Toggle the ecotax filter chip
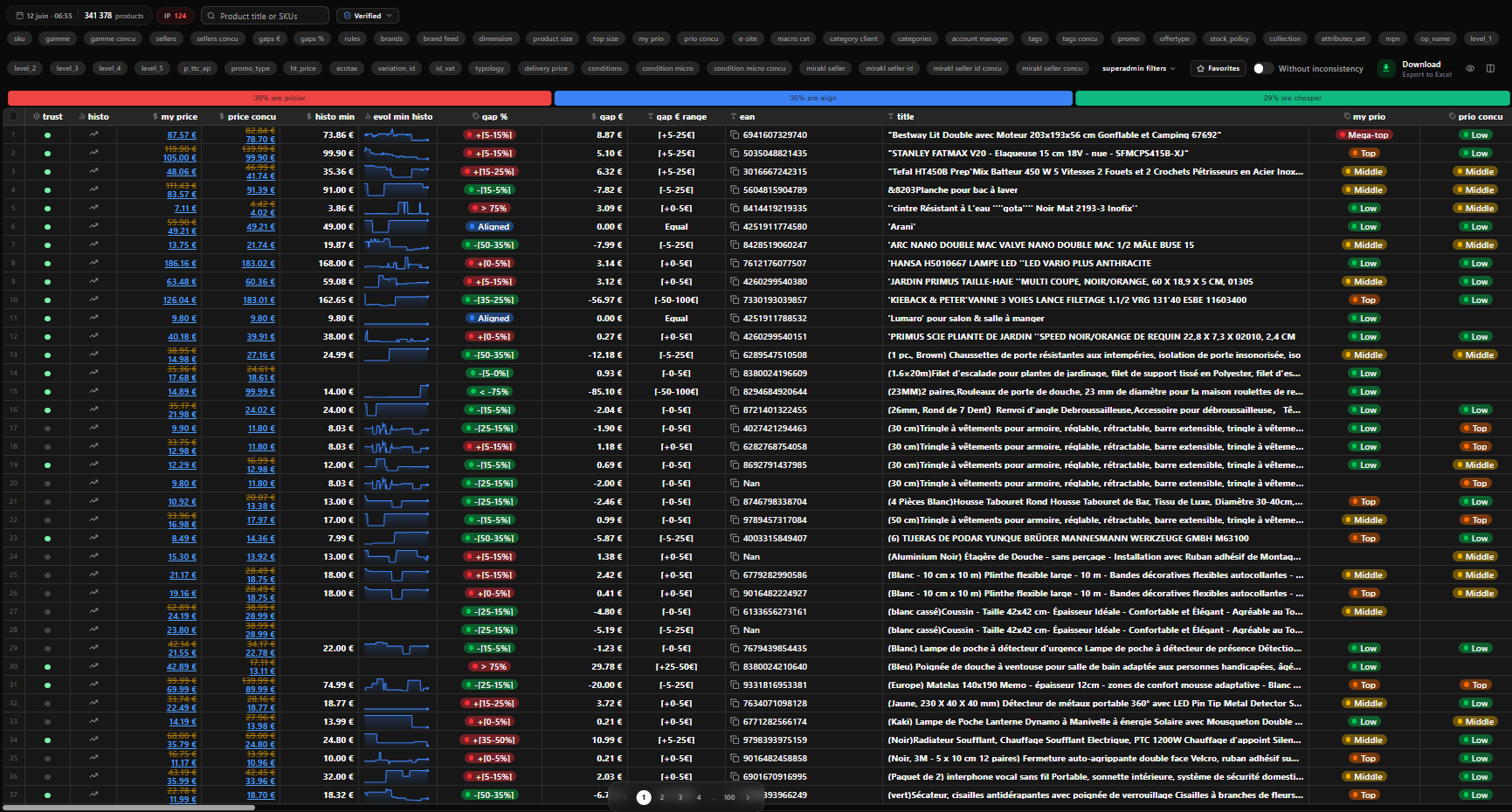1512x812 pixels. [x=347, y=68]
